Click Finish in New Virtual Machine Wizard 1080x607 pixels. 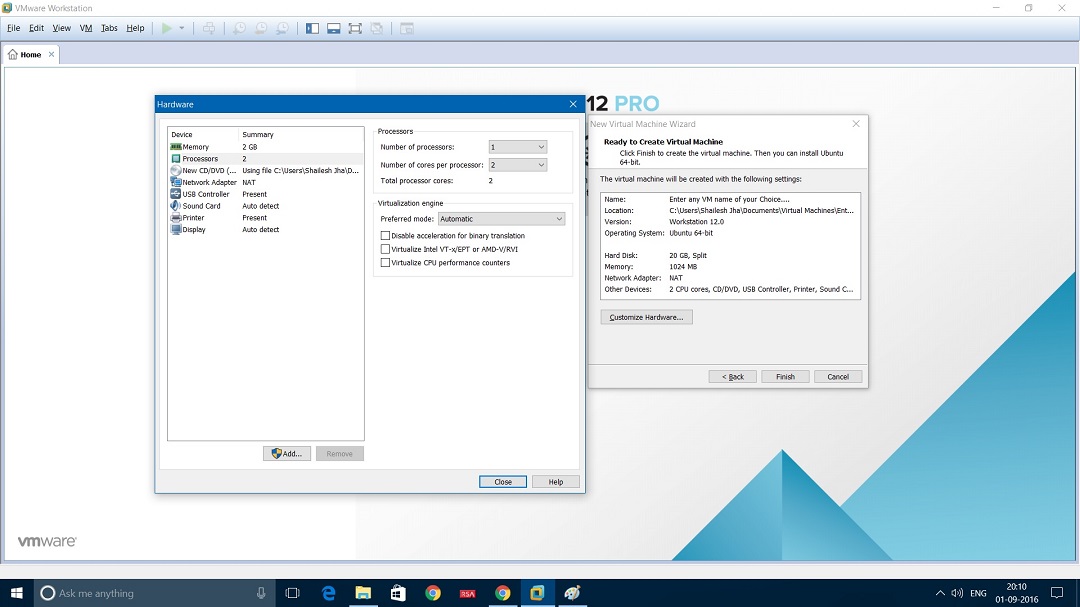click(x=785, y=377)
